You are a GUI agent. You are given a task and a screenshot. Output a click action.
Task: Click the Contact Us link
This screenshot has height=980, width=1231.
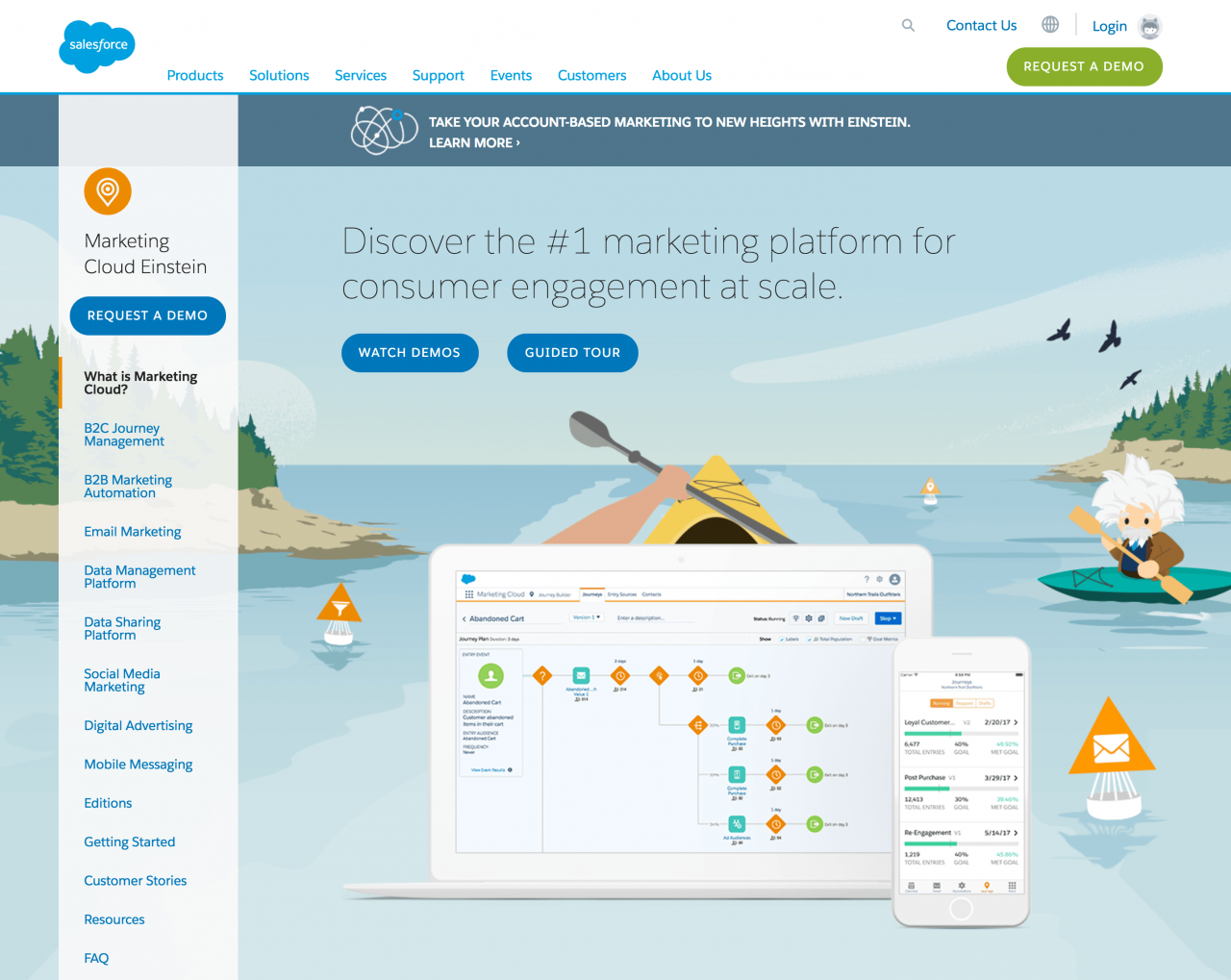981,26
